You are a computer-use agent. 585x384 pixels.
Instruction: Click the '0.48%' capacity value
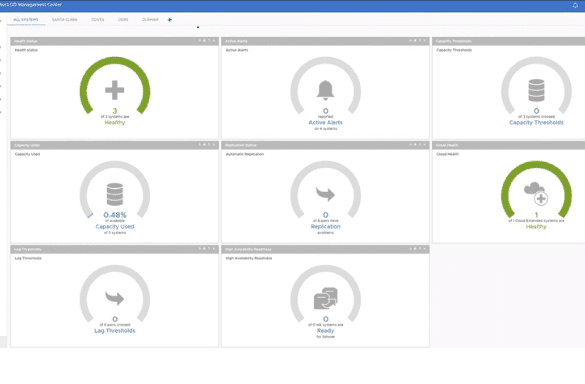click(115, 215)
